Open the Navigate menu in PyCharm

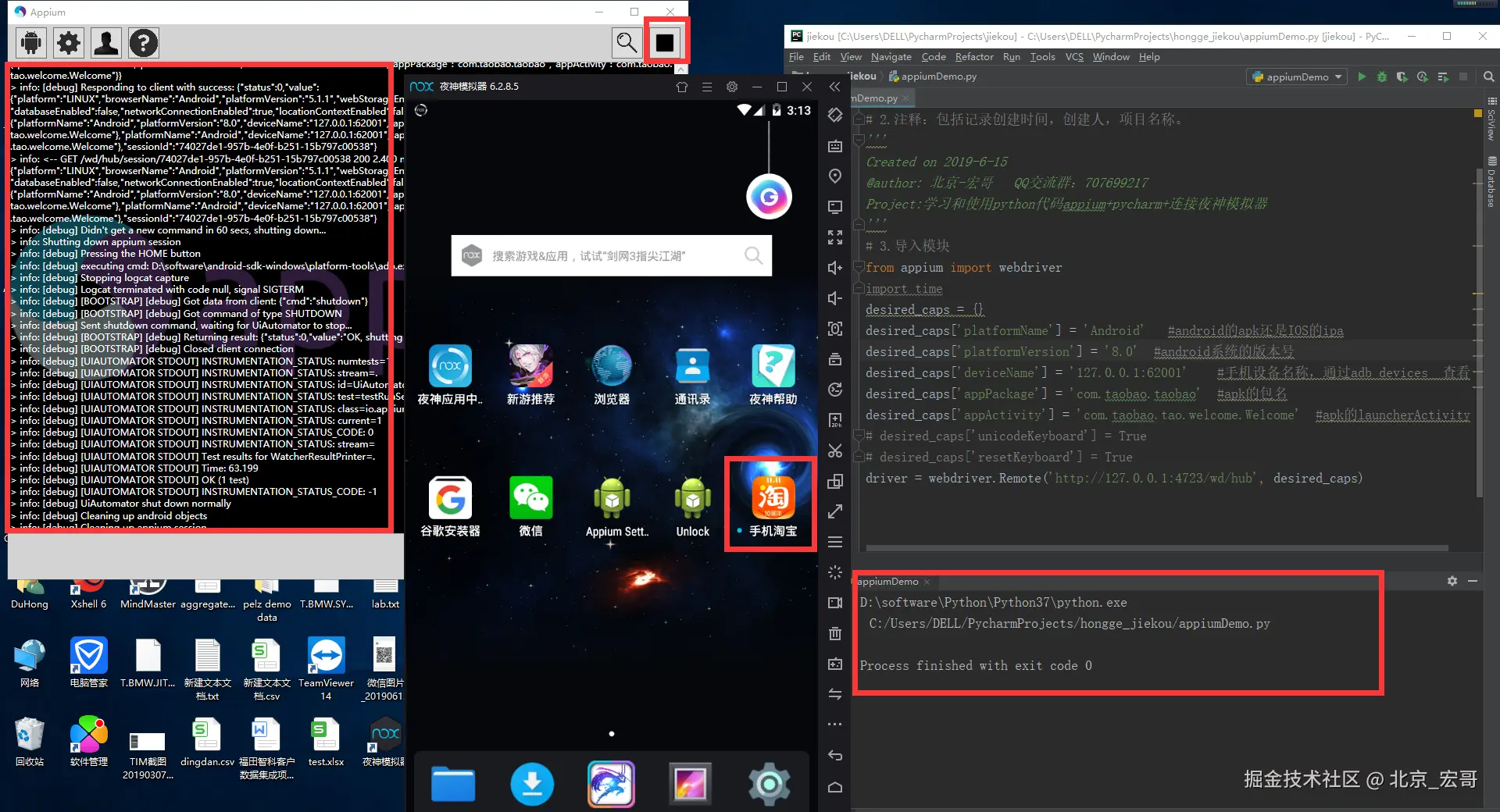click(891, 57)
